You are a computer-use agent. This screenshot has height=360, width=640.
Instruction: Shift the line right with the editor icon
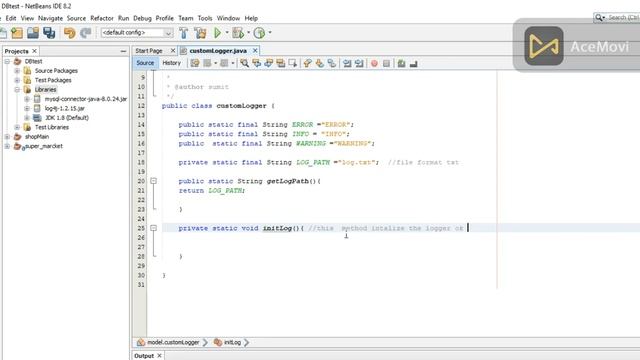pyautogui.click(x=359, y=63)
